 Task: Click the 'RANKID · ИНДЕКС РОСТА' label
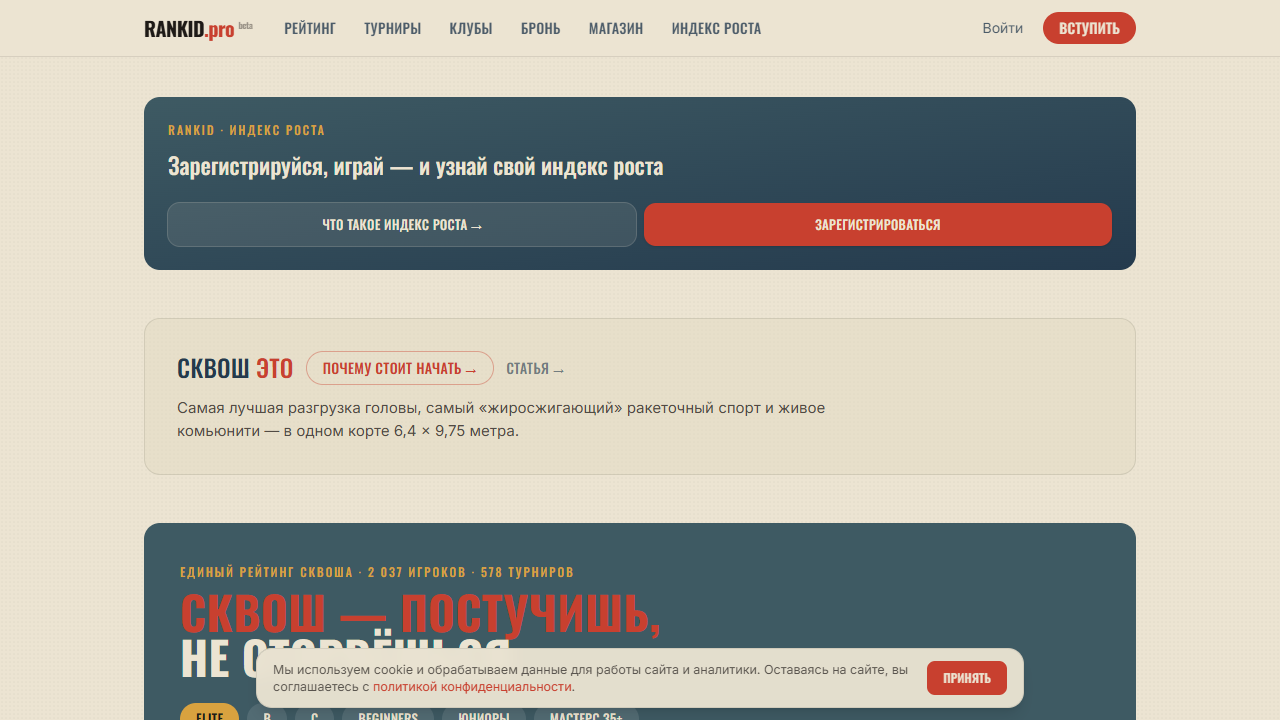(246, 130)
